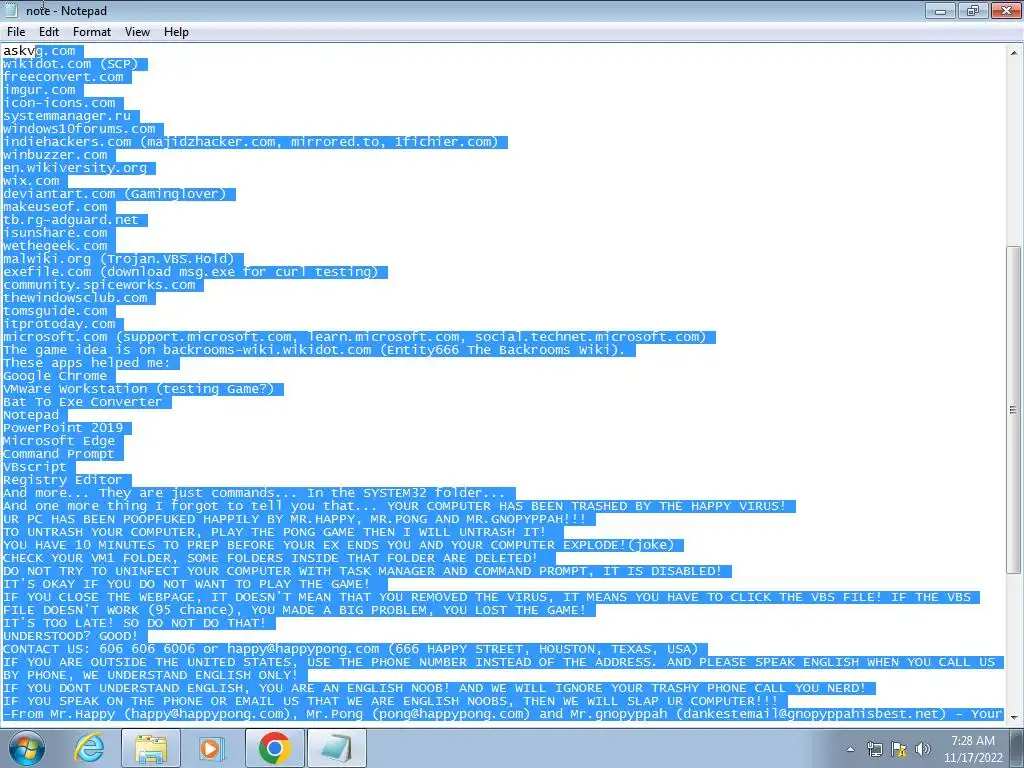Image resolution: width=1024 pixels, height=768 pixels.
Task: Click the volume speaker tray icon
Action: pyautogui.click(x=923, y=750)
